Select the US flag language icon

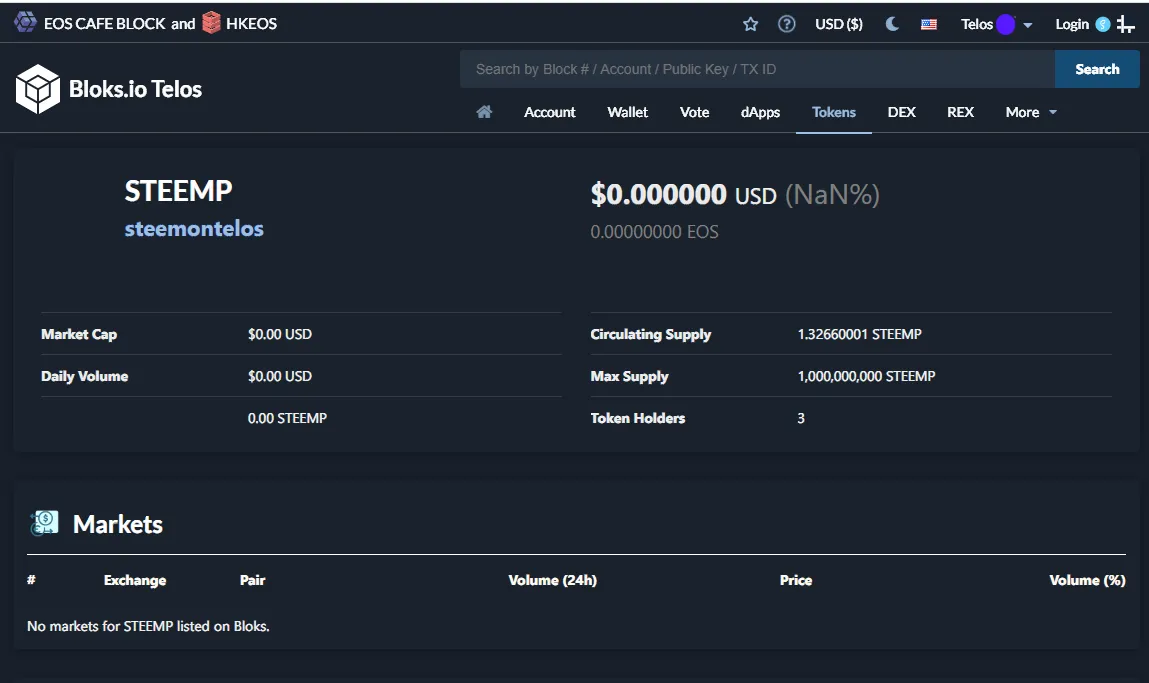point(928,24)
